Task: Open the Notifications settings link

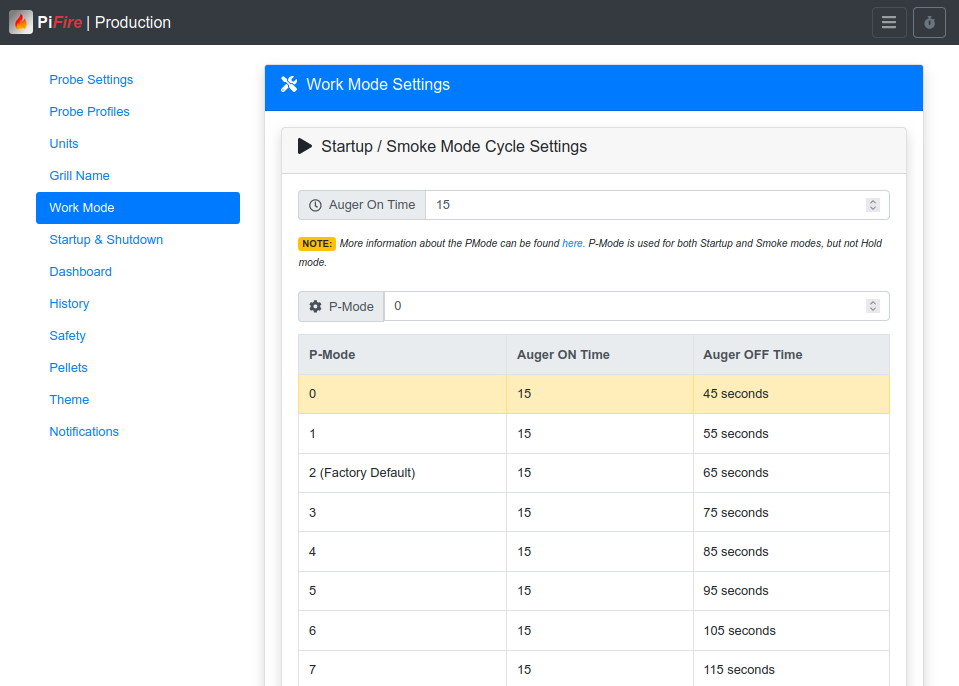Action: pyautogui.click(x=84, y=432)
